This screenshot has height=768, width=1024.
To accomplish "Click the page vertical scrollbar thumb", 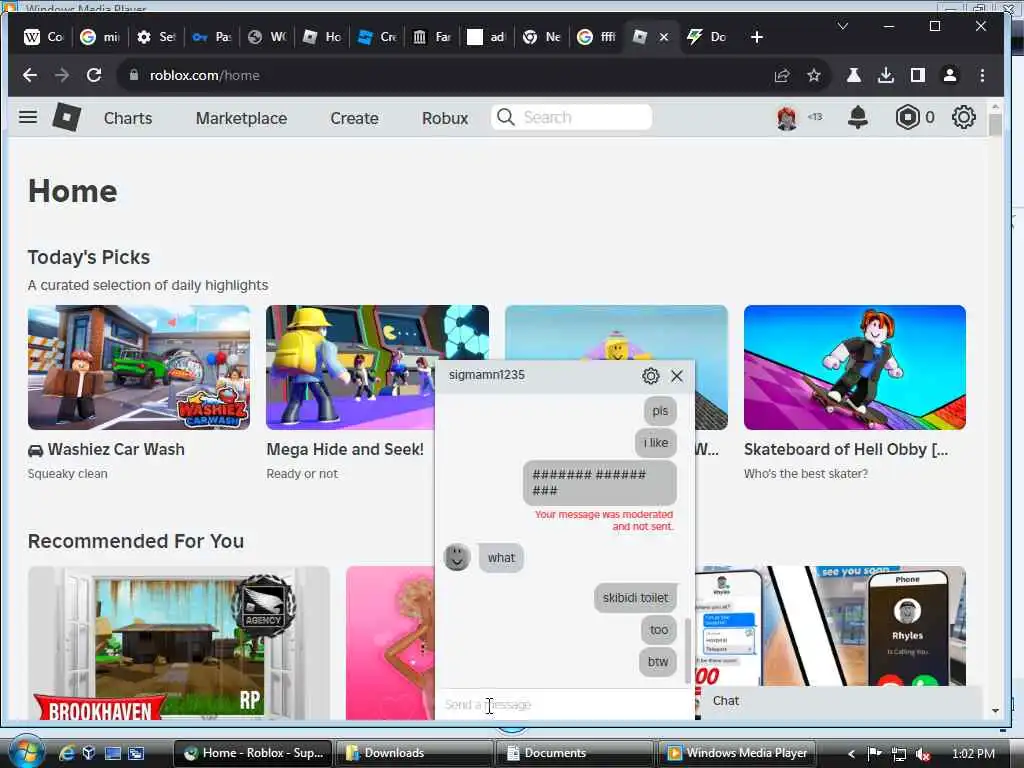I will point(995,124).
